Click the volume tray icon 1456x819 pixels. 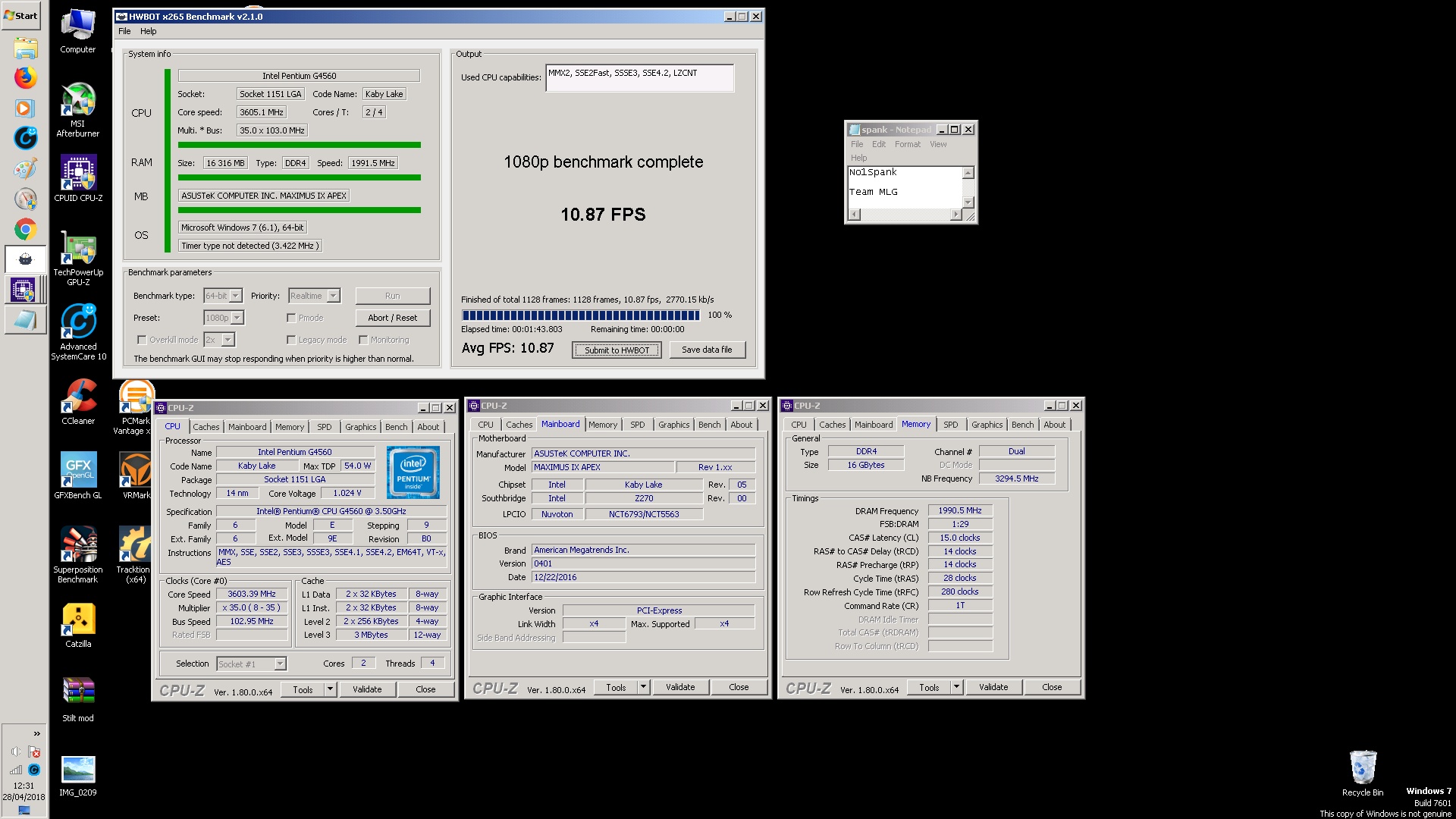coord(16,752)
